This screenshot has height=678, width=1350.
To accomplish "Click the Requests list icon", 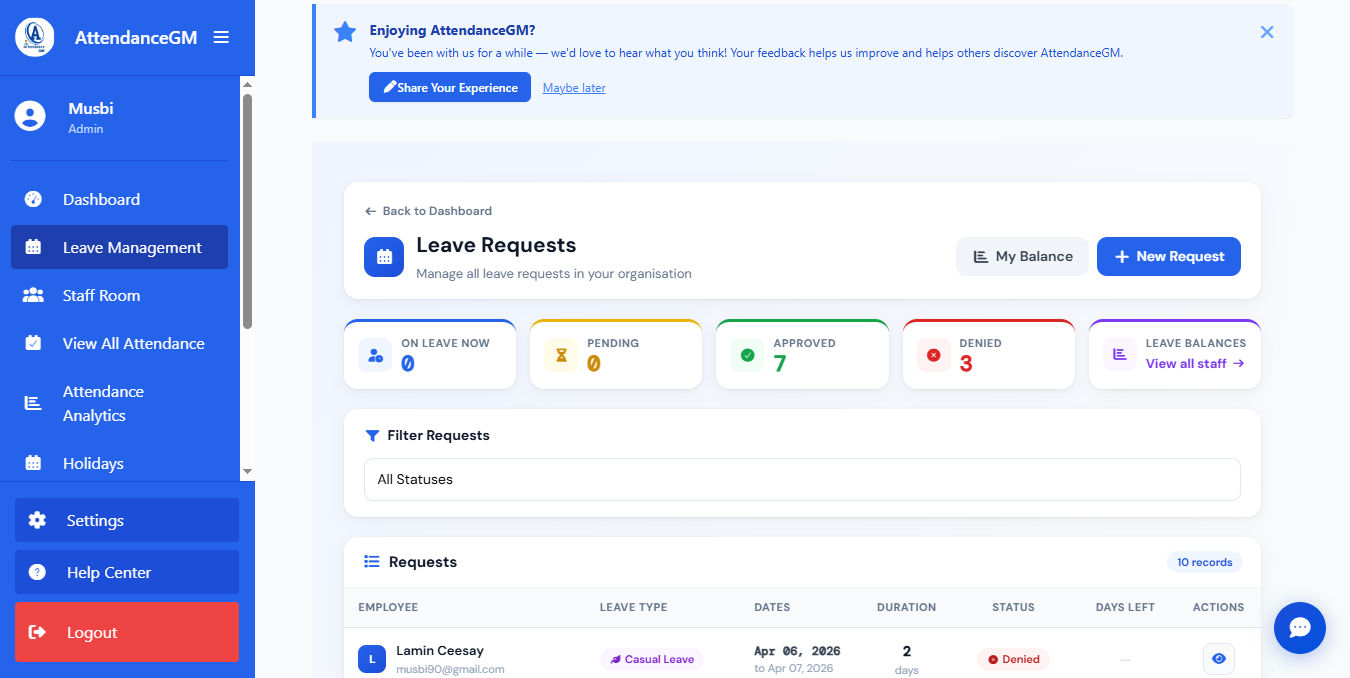I will click(x=372, y=562).
